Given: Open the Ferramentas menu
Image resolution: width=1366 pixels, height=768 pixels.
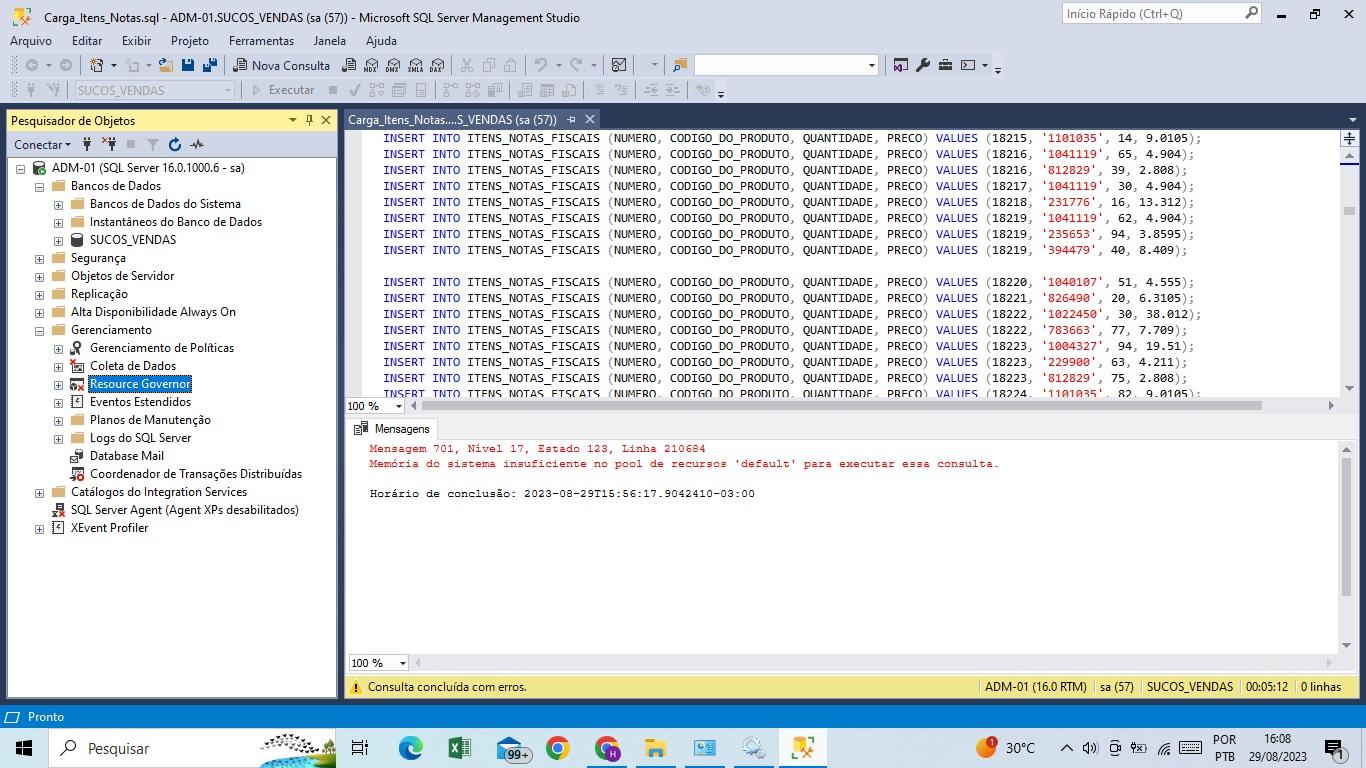Looking at the screenshot, I should [x=261, y=41].
